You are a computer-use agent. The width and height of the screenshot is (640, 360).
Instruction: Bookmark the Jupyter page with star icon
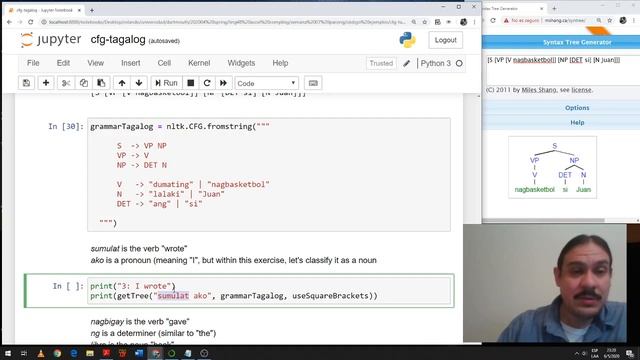[425, 22]
